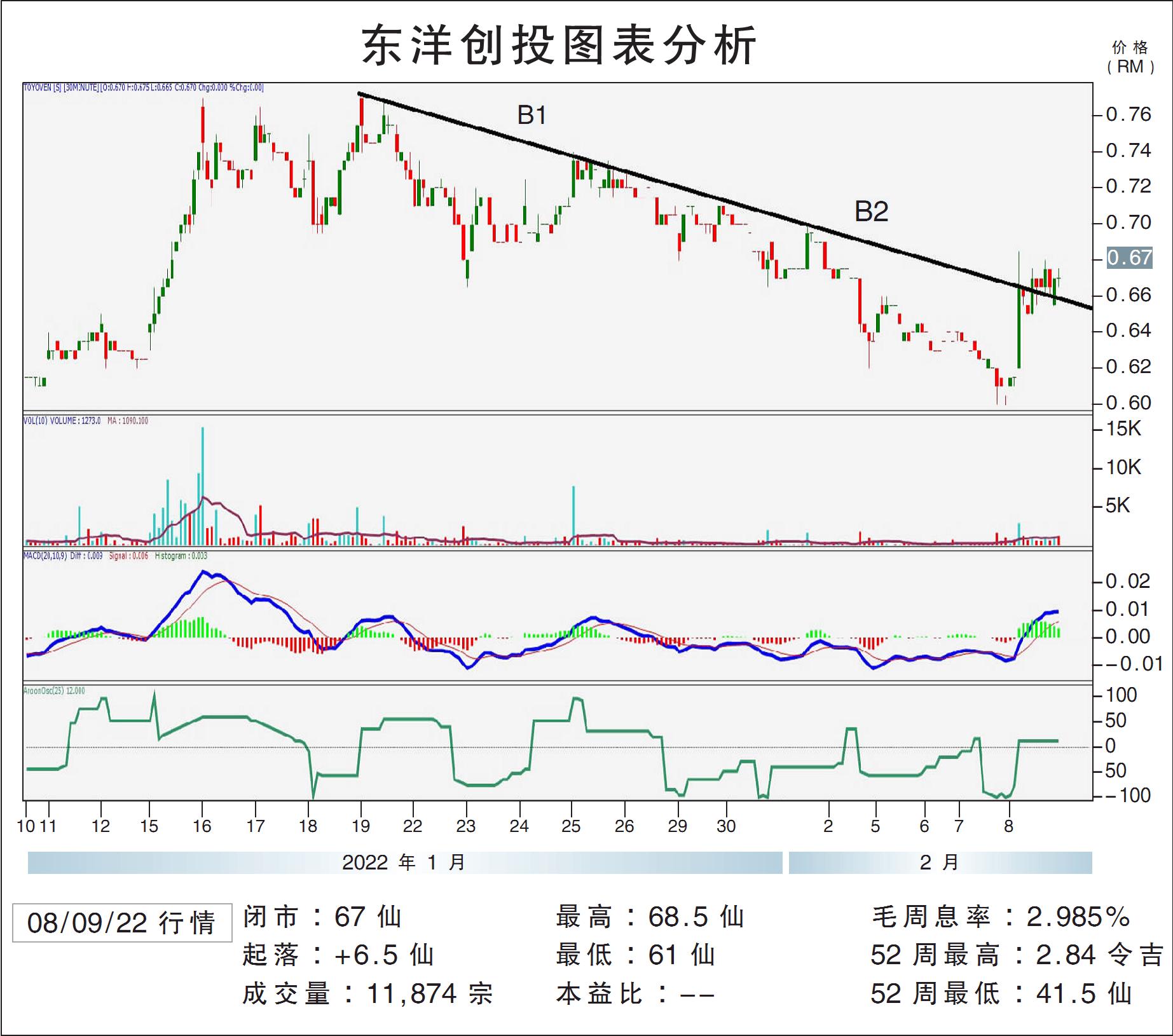The image size is (1173, 1036).
Task: Select date axis label 24
Action: coord(519,826)
